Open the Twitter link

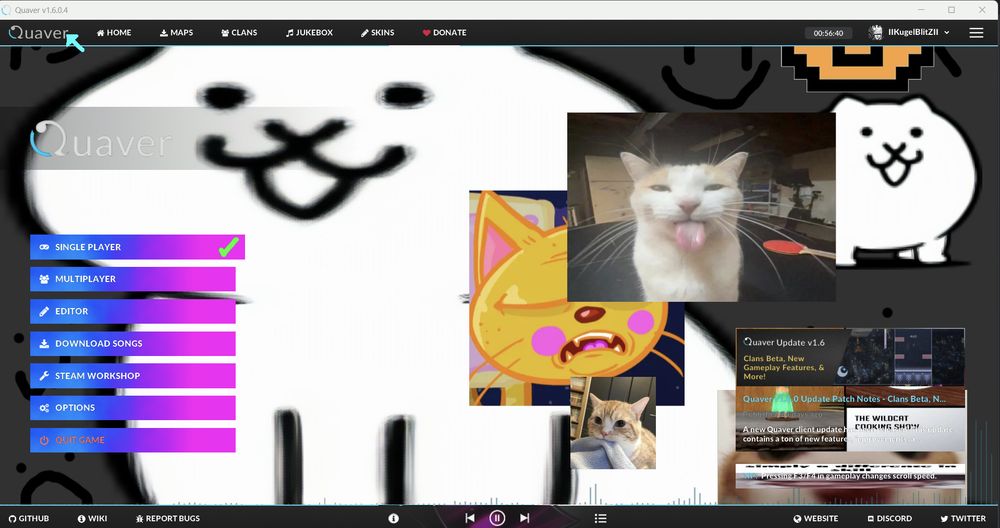pos(963,518)
